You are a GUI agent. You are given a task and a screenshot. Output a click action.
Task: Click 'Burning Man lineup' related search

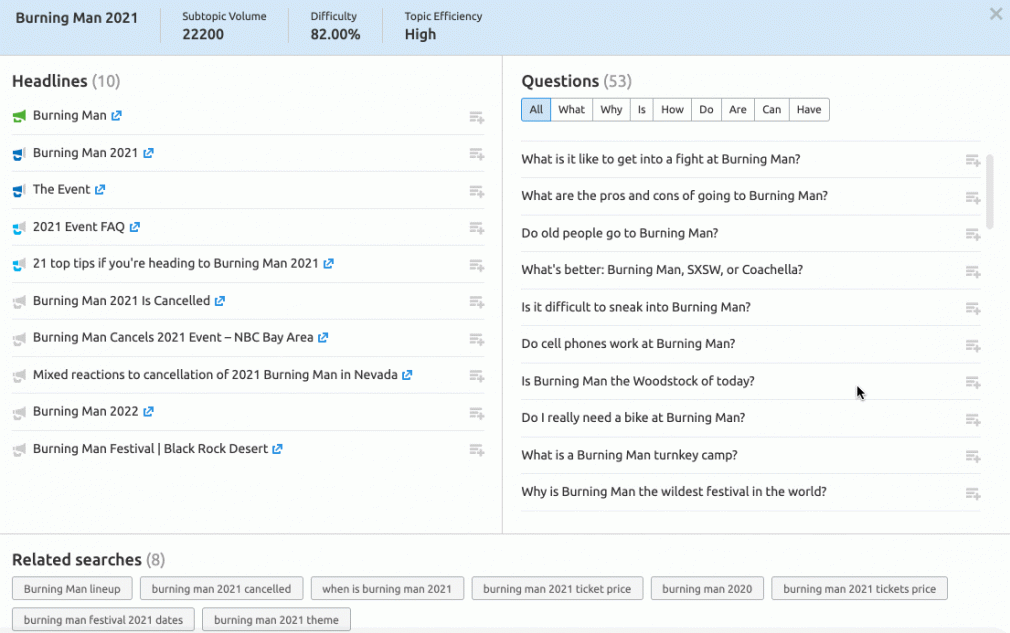point(72,589)
